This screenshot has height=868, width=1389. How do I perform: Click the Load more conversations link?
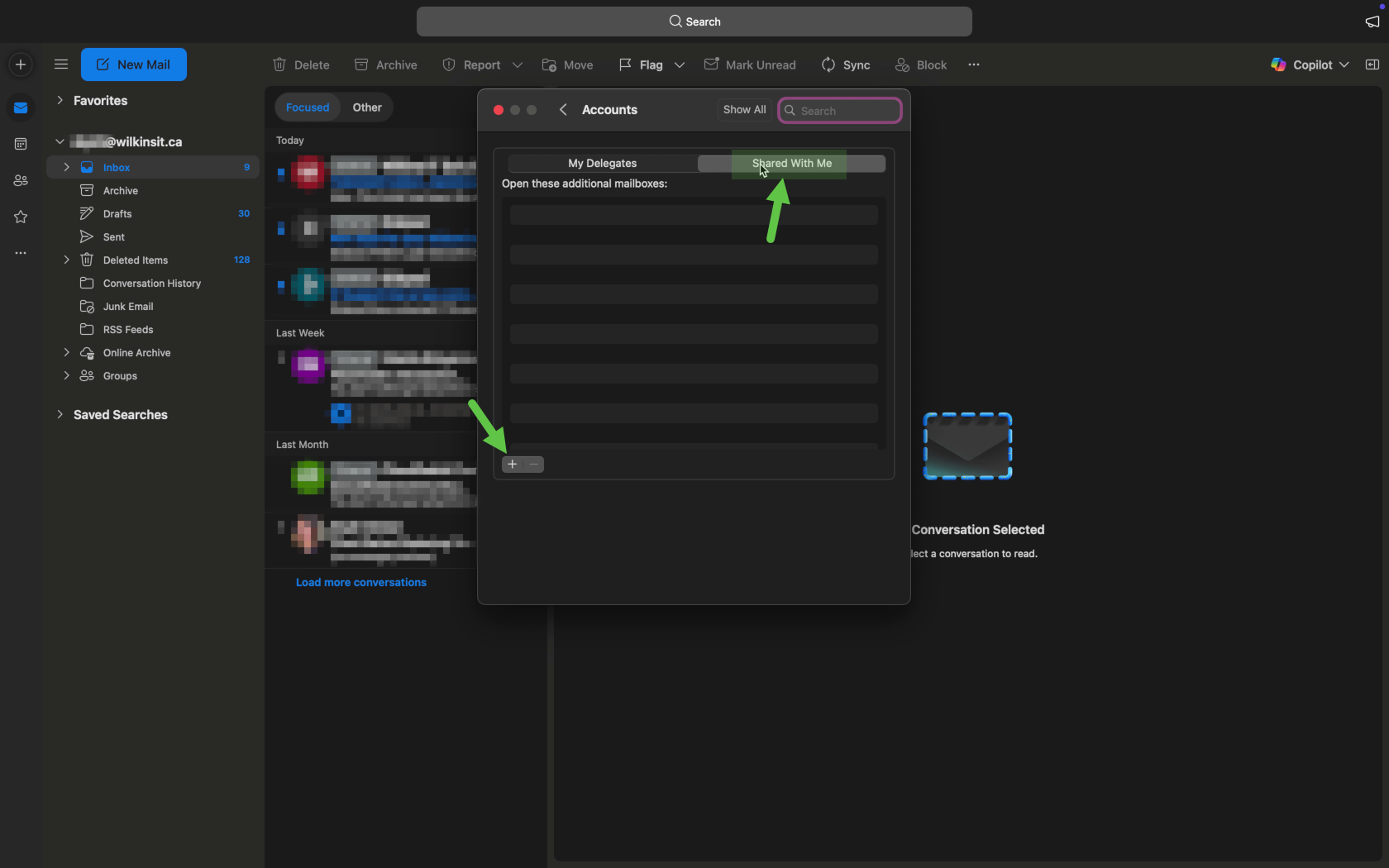[361, 582]
